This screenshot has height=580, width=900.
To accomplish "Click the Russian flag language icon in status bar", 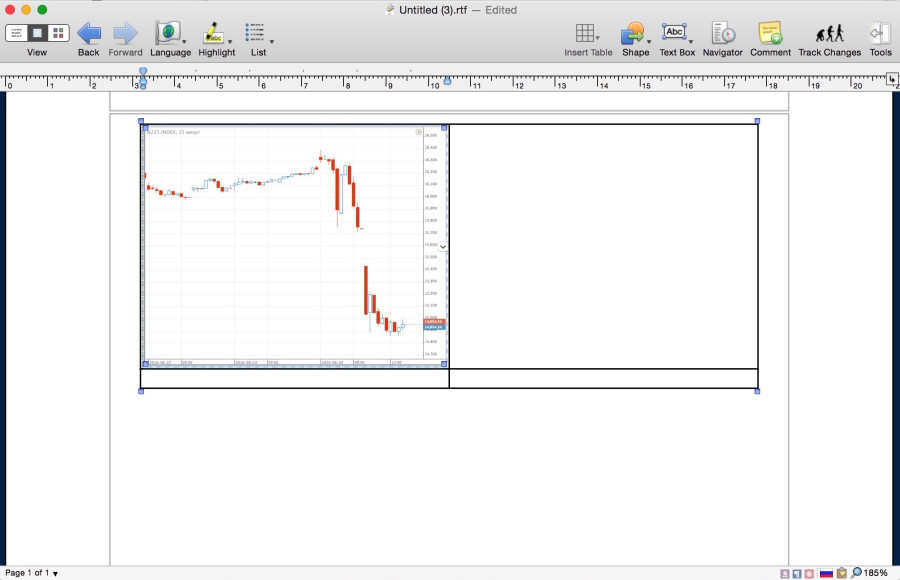I will point(826,573).
